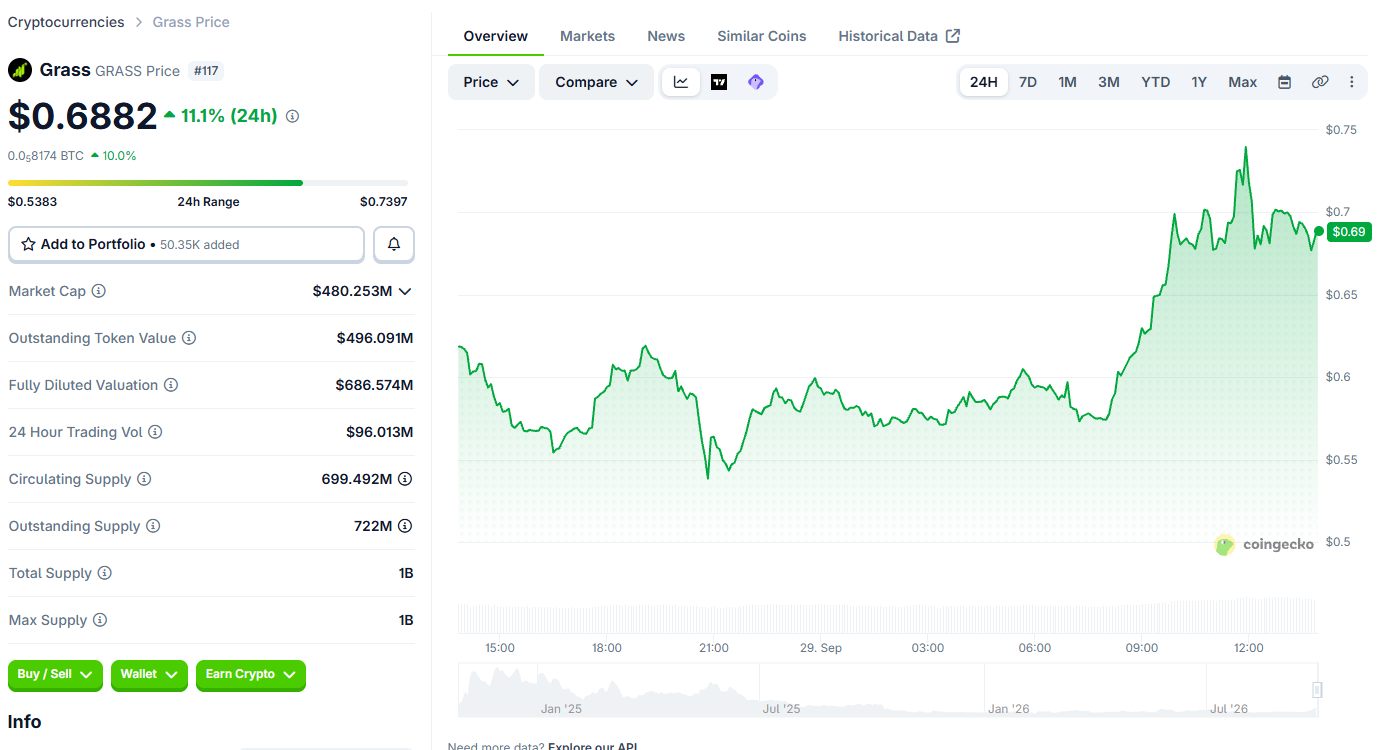
Task: Click the mini history navigator chart
Action: coord(888,690)
